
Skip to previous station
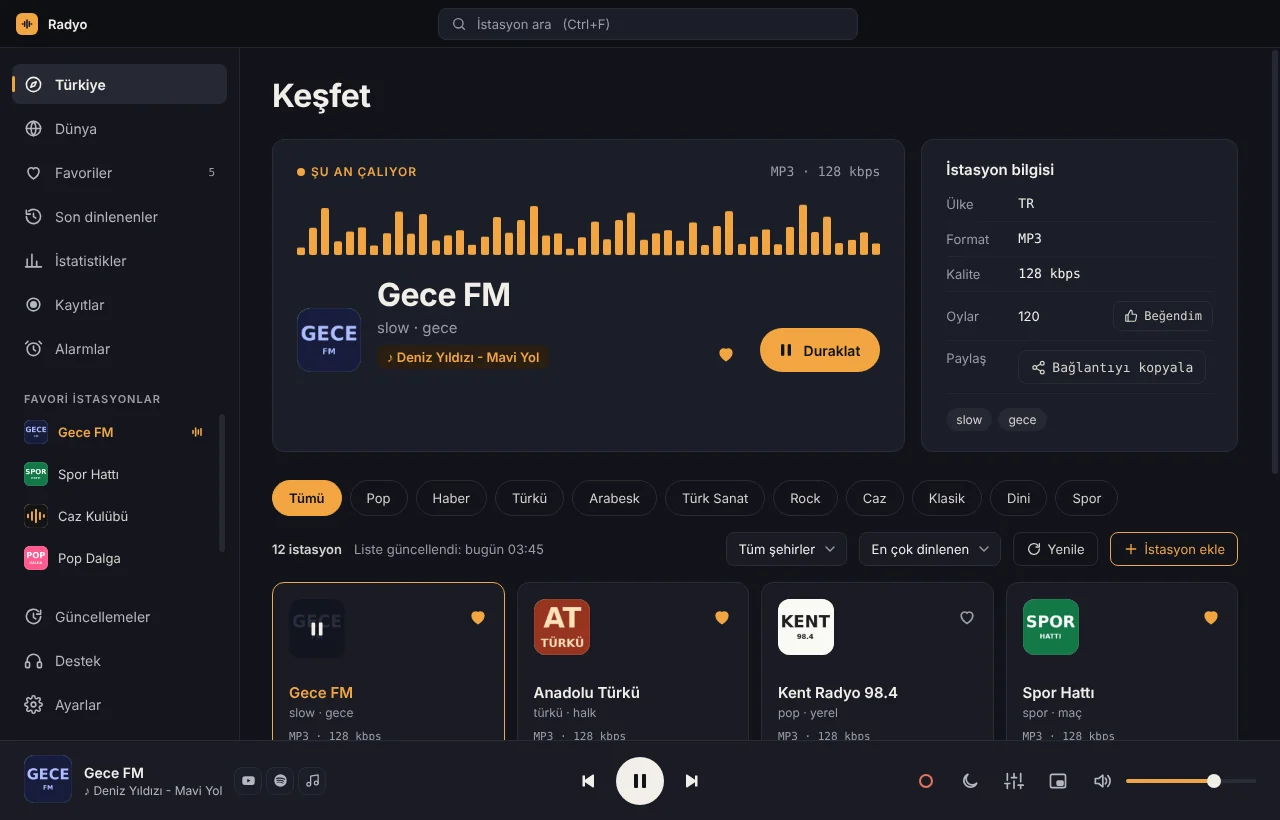click(588, 781)
